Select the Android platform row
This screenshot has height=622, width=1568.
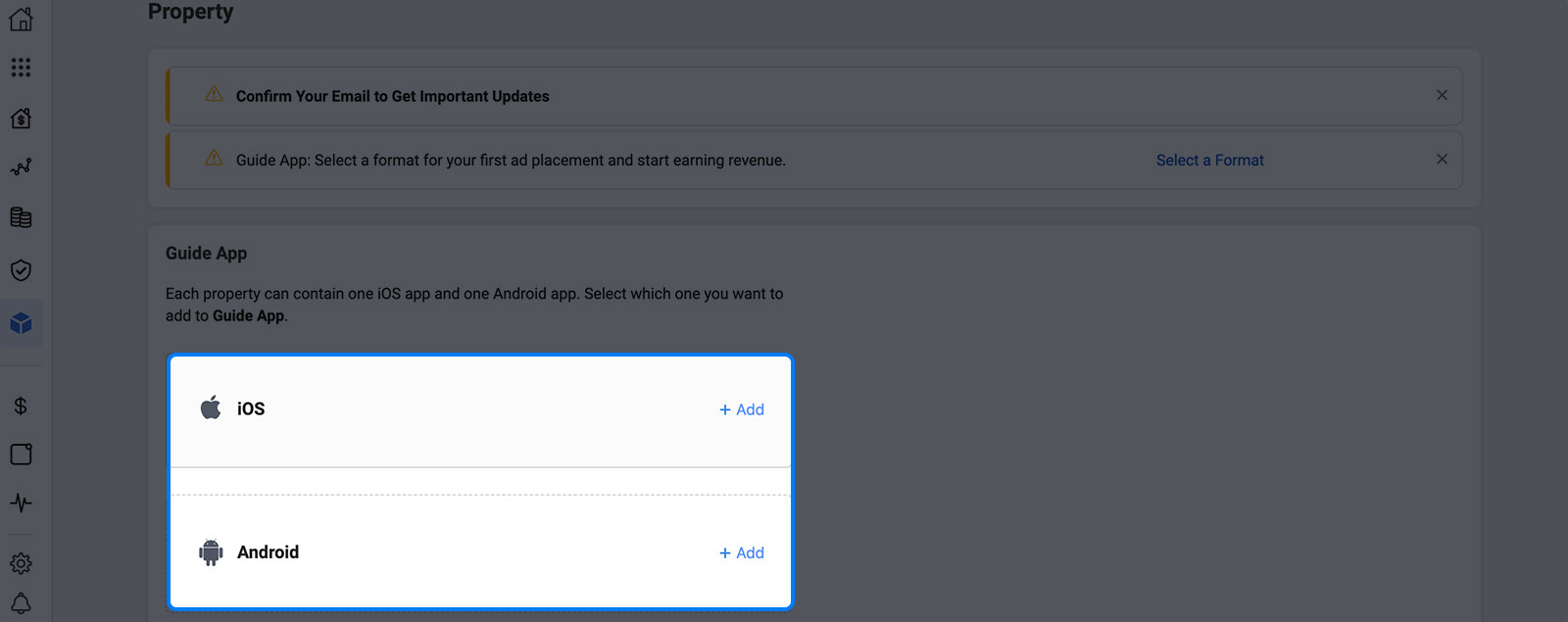click(x=480, y=551)
